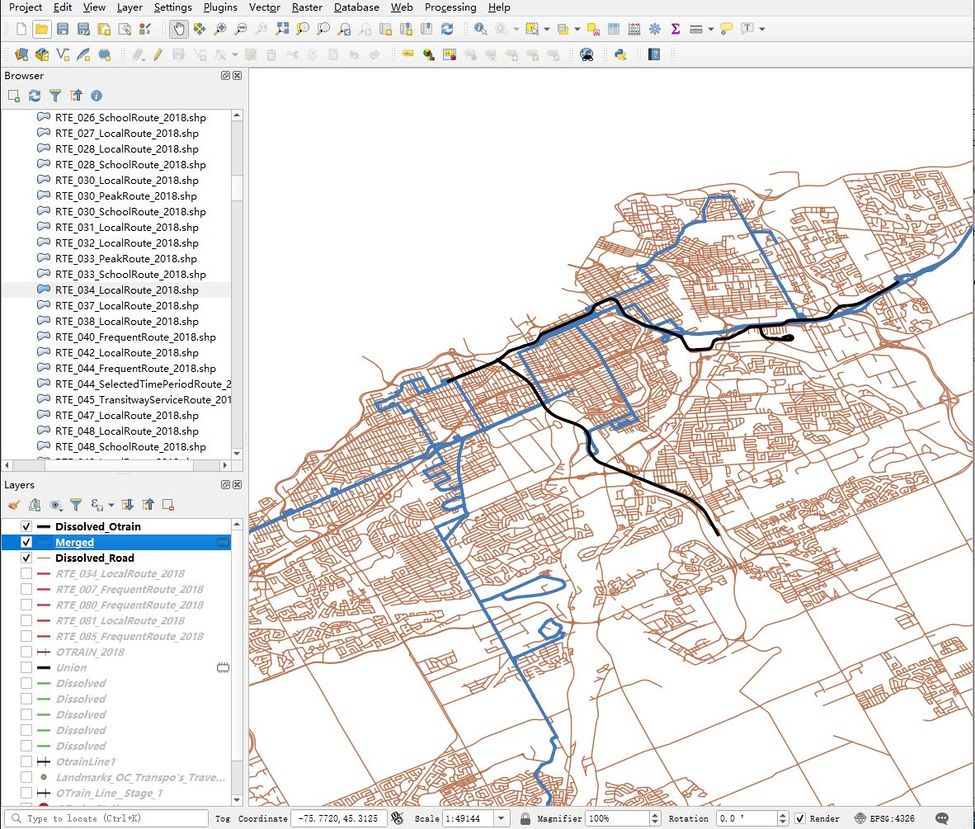
Task: Select the Pan Map tool
Action: click(x=180, y=29)
